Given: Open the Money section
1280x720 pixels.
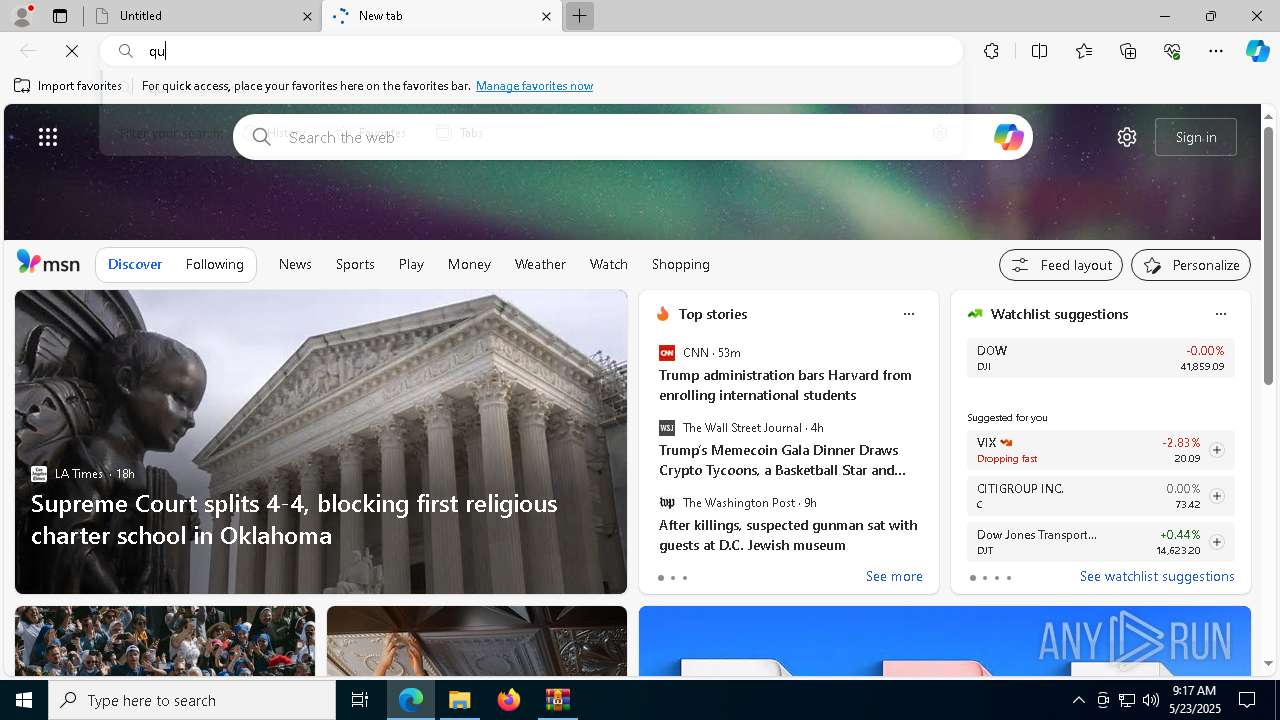Looking at the screenshot, I should coord(469,264).
